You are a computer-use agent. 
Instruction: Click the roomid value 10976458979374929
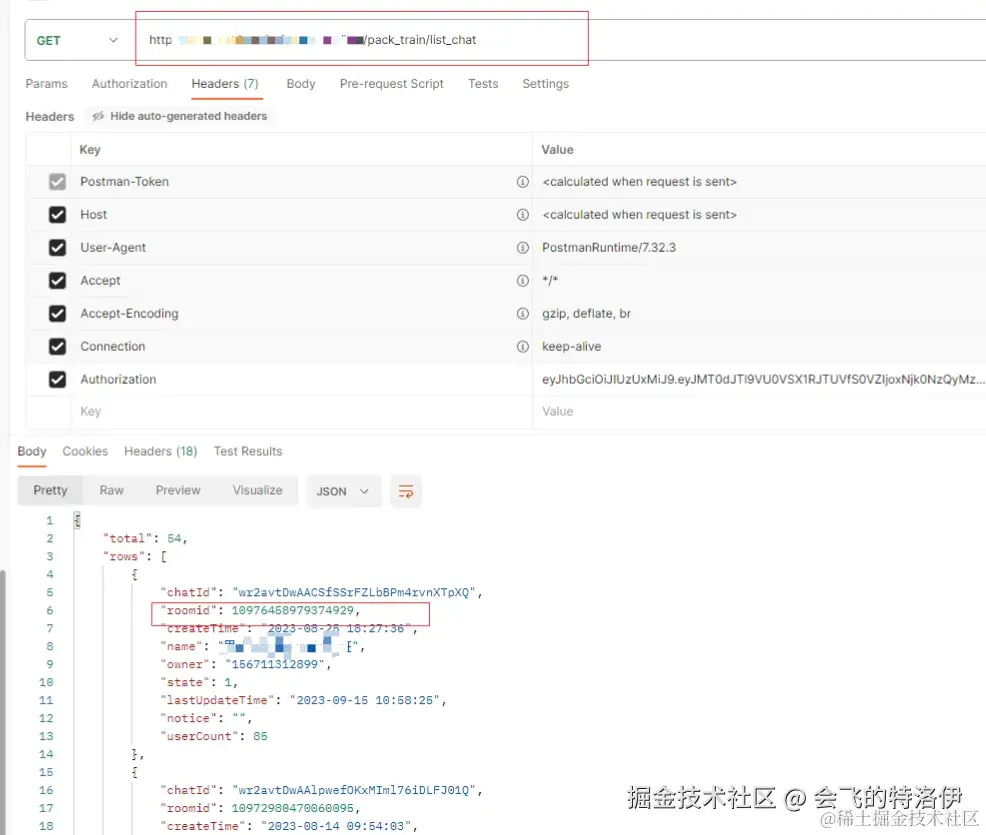[x=292, y=611]
